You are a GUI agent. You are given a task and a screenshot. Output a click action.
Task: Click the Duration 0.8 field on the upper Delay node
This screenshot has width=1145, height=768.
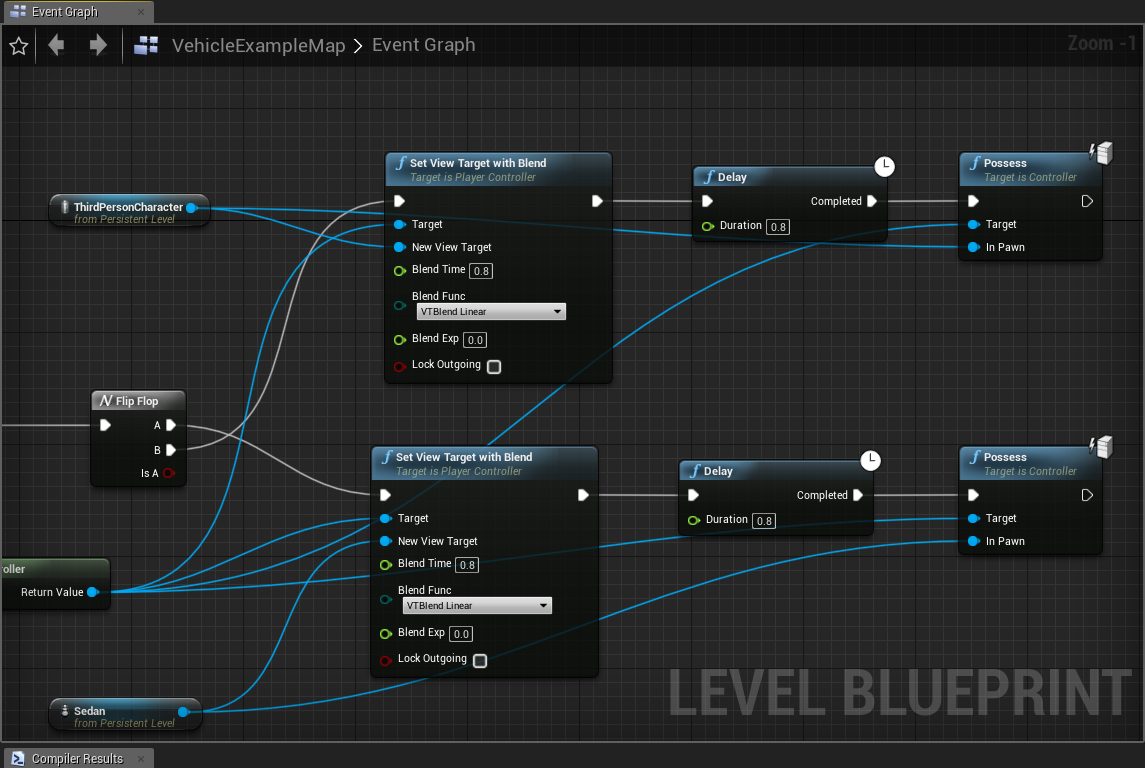click(778, 226)
